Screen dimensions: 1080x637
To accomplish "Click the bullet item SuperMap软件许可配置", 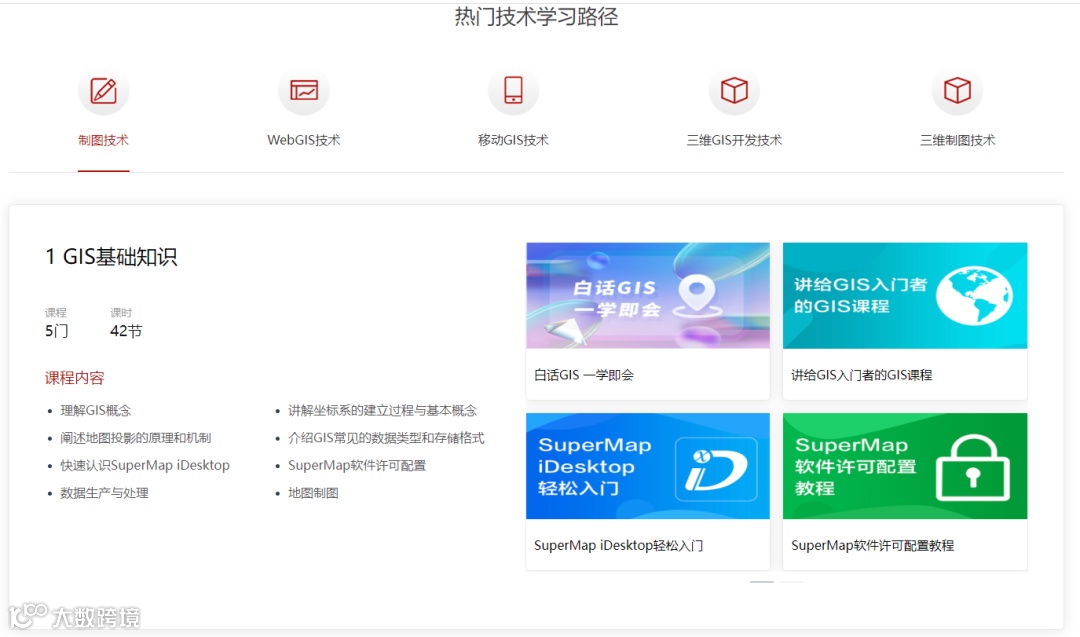I will 357,466.
